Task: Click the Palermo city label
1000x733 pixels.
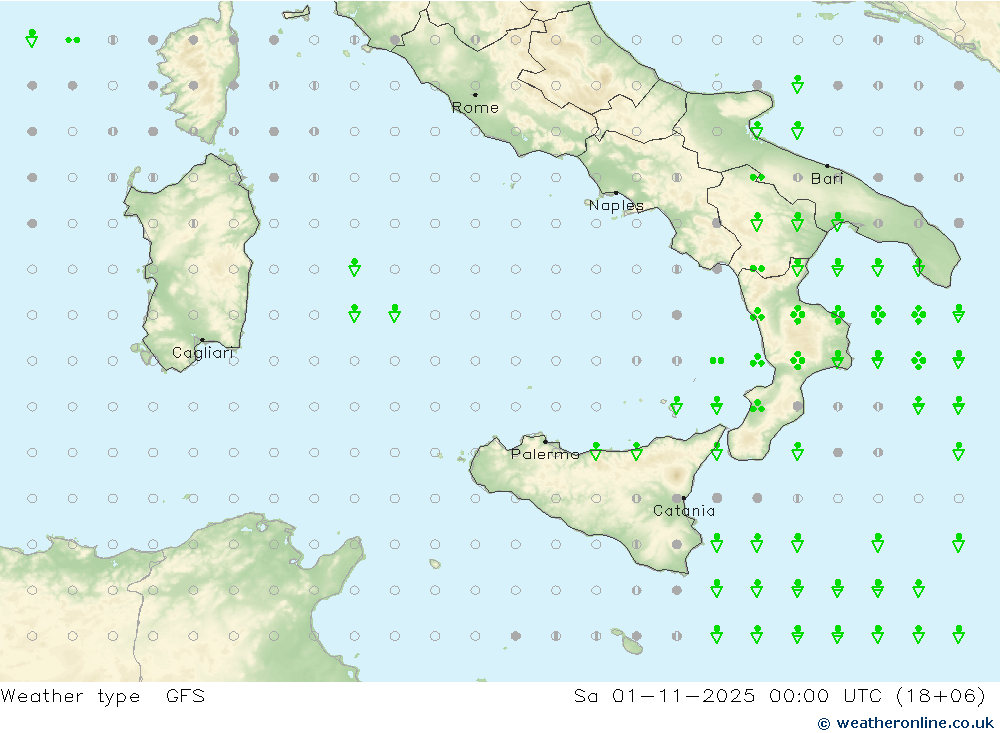Action: click(x=545, y=454)
